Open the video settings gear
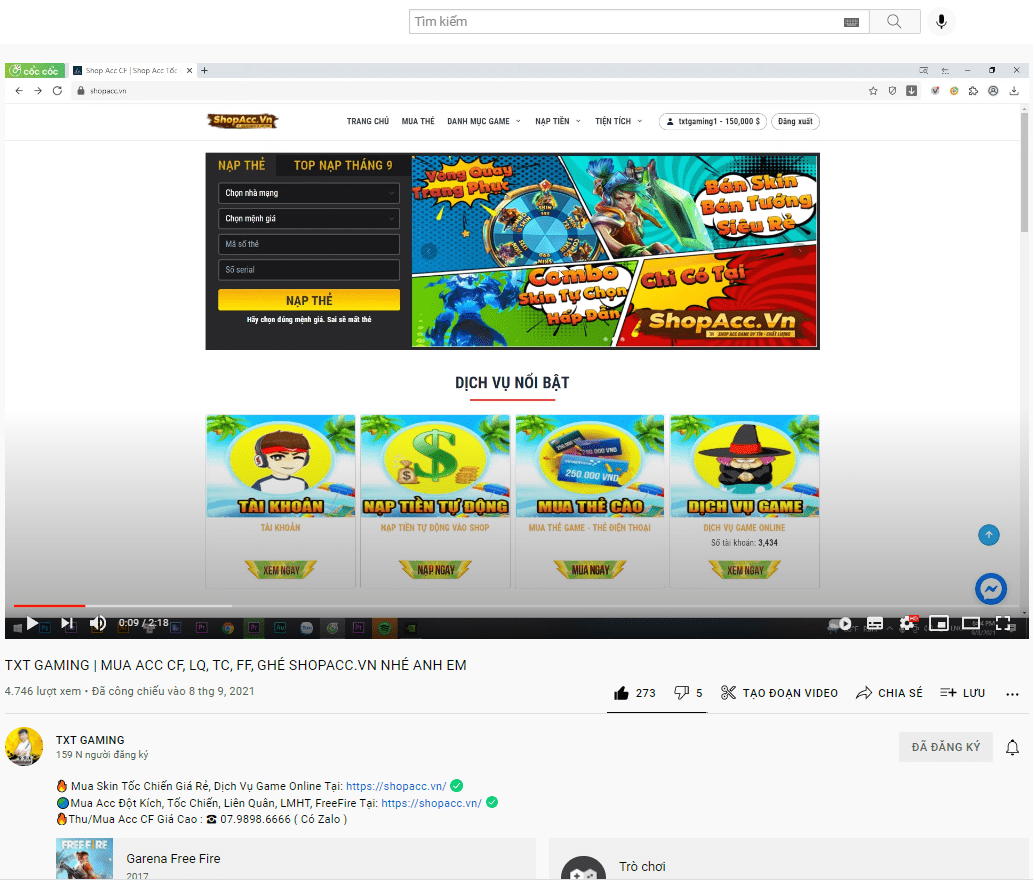The image size is (1033, 881). tap(907, 623)
